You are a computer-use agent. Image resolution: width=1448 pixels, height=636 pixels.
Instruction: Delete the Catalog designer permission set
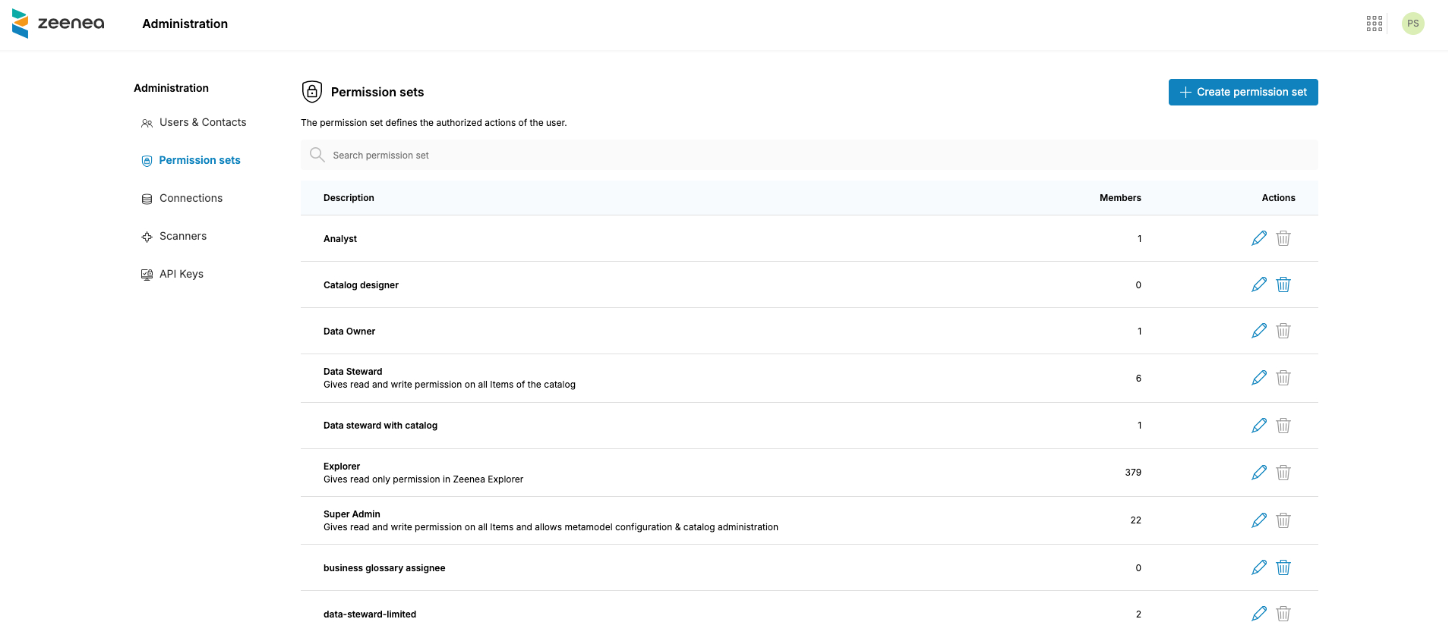1283,285
